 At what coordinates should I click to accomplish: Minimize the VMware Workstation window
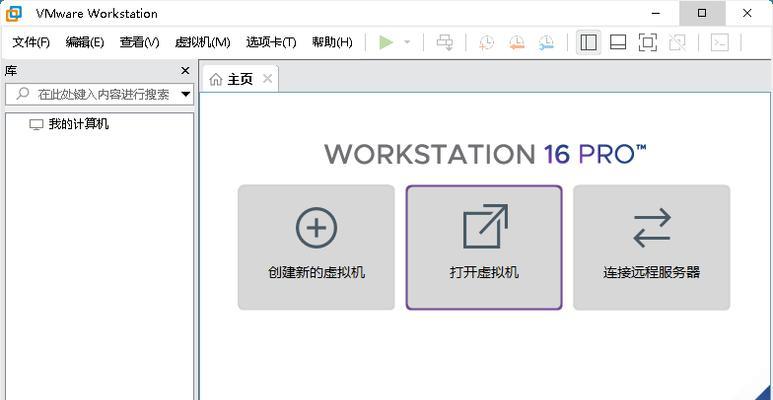[656, 13]
